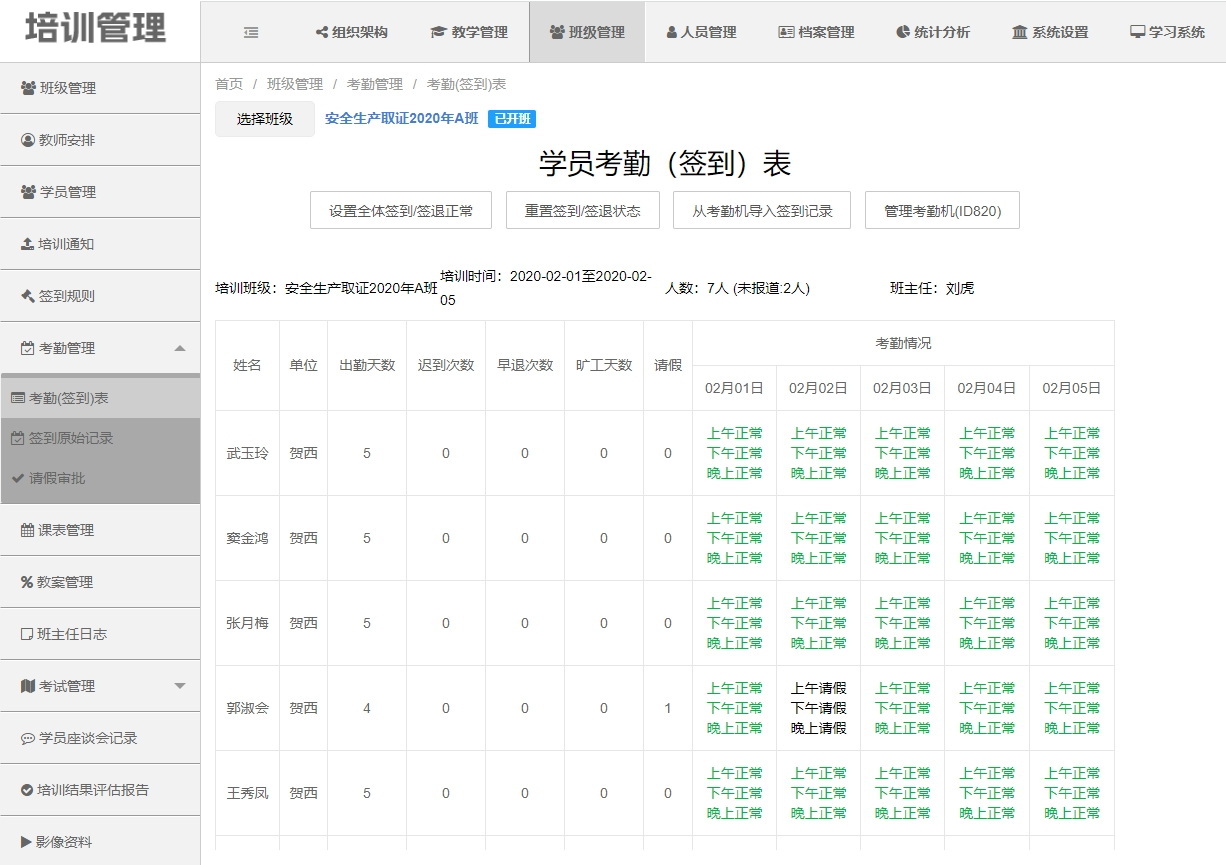
Task: Click the 培训结果评估报告 checkmark icon
Action: coord(28,790)
